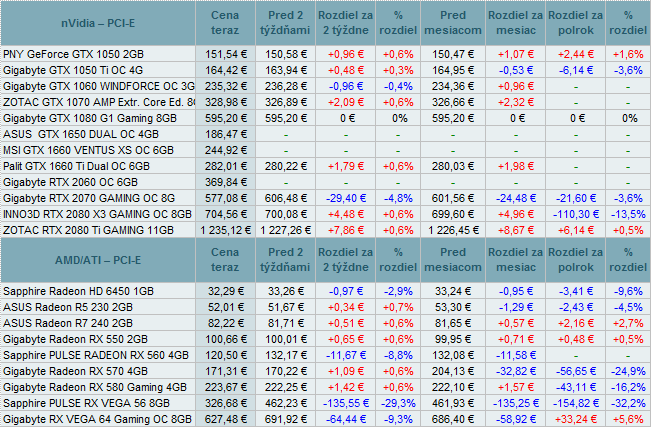Select the +8,67 € monthly difference

coord(516,230)
